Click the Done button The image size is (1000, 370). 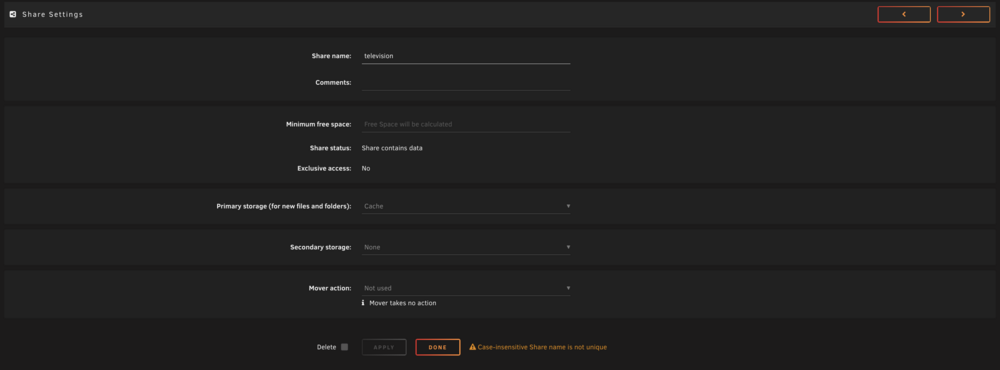pyautogui.click(x=438, y=347)
